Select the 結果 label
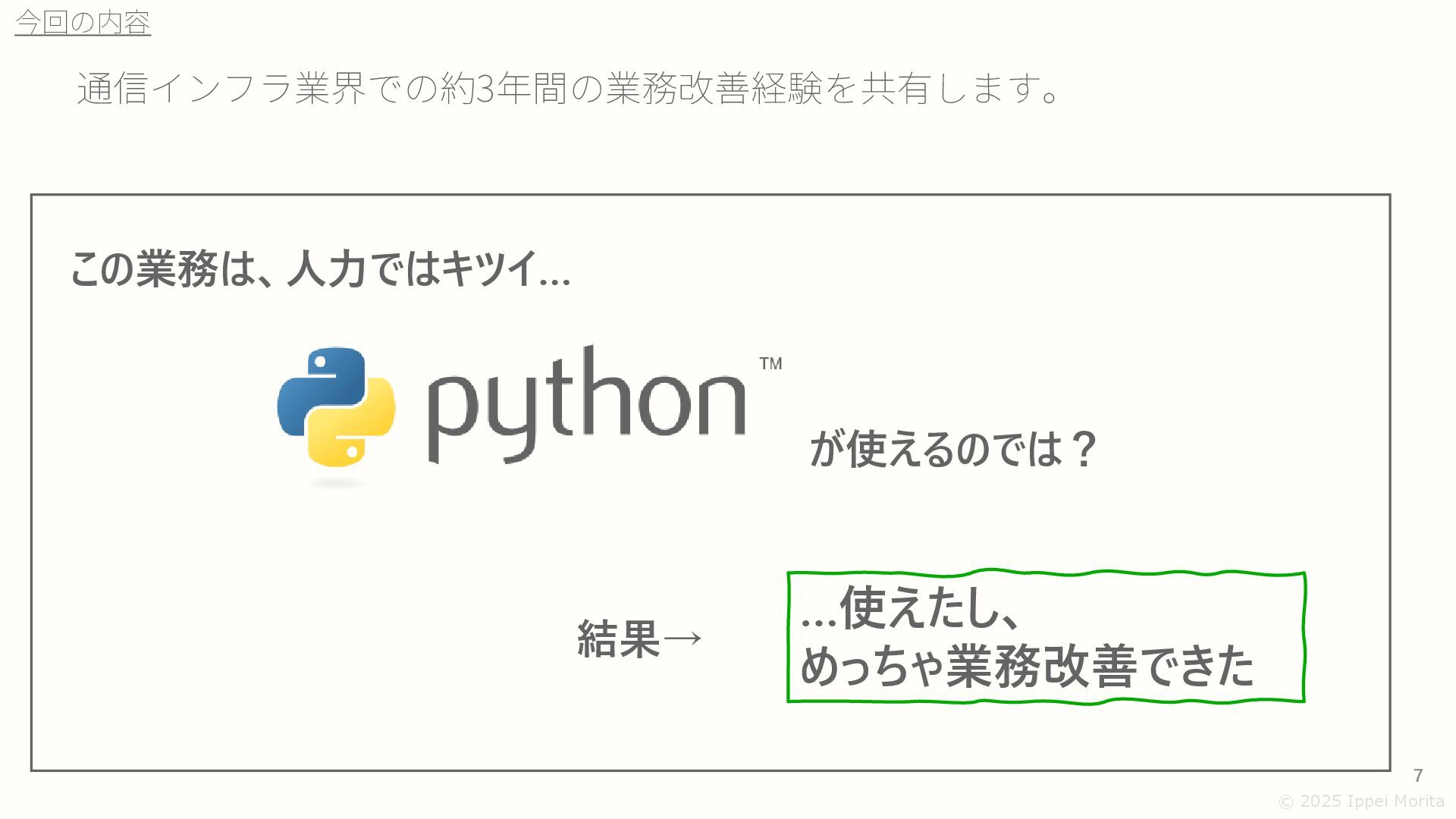Viewport: 1456px width, 819px height. pos(618,639)
